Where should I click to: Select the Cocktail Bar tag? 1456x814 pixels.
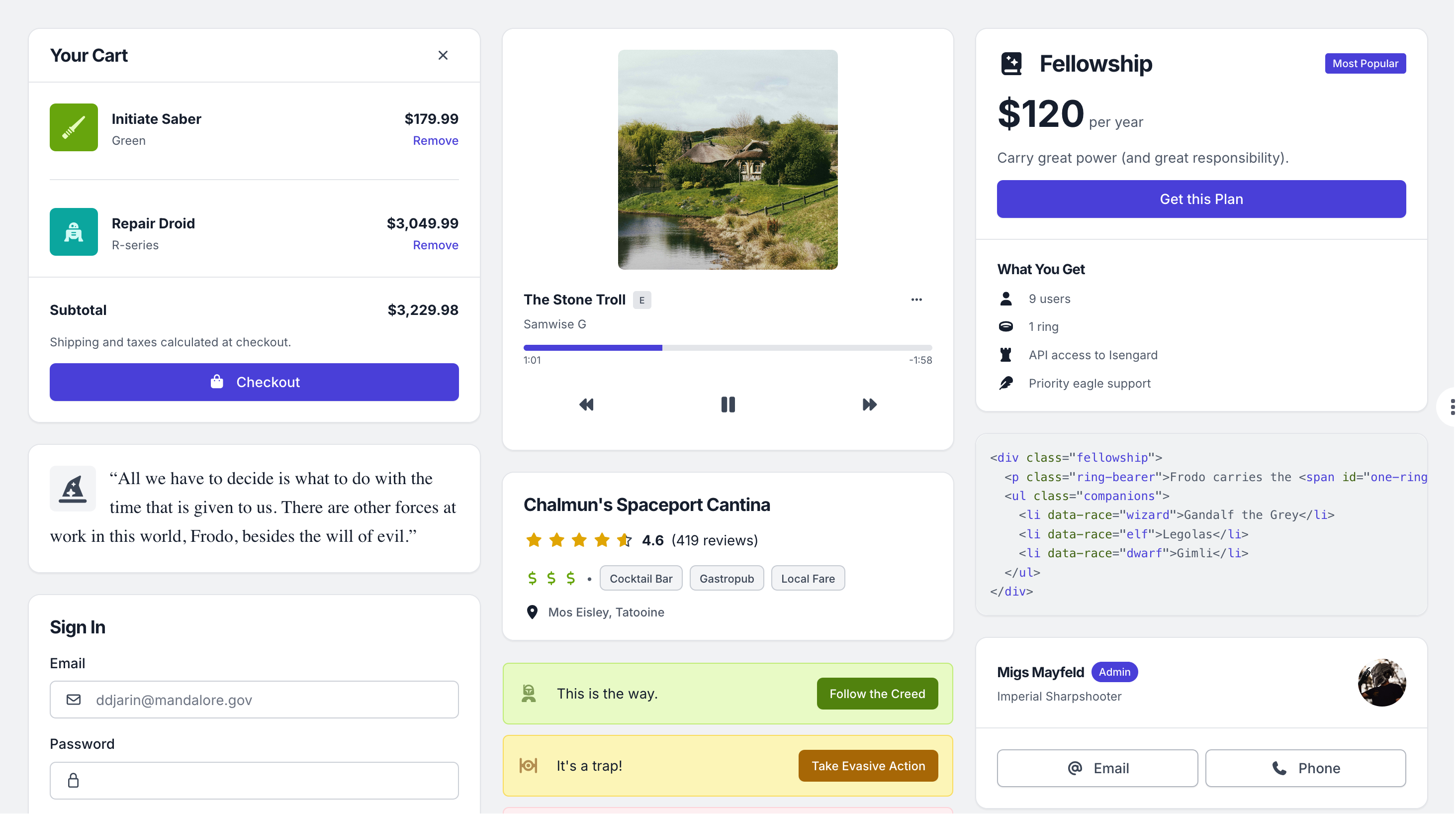tap(640, 579)
